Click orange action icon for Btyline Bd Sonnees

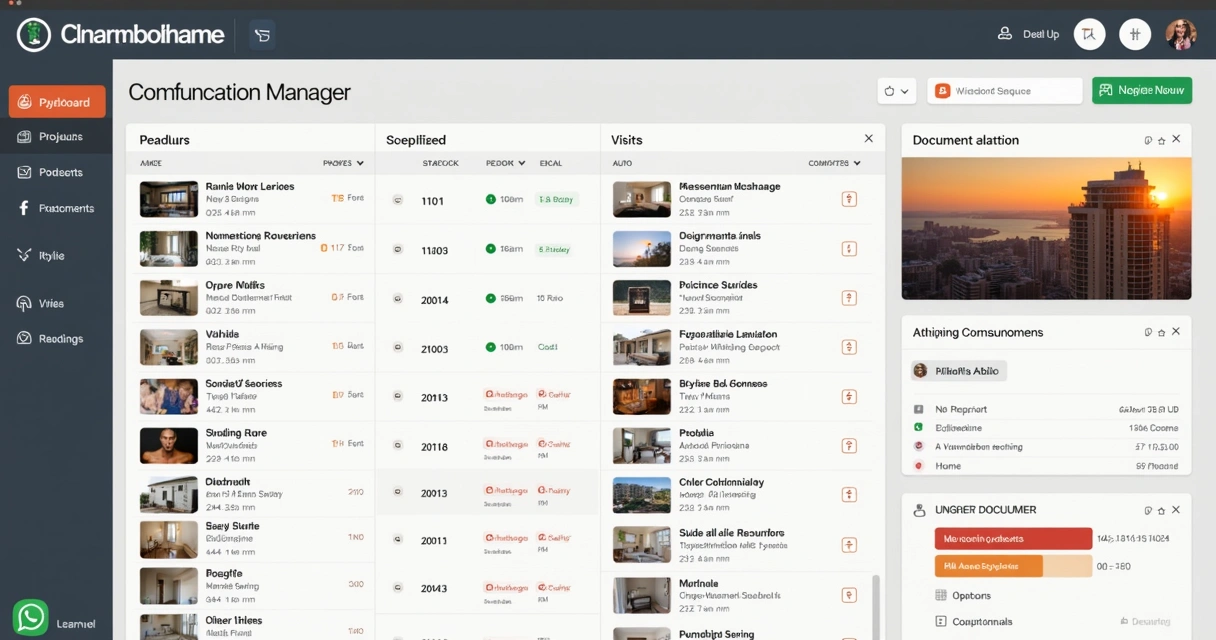pyautogui.click(x=849, y=397)
